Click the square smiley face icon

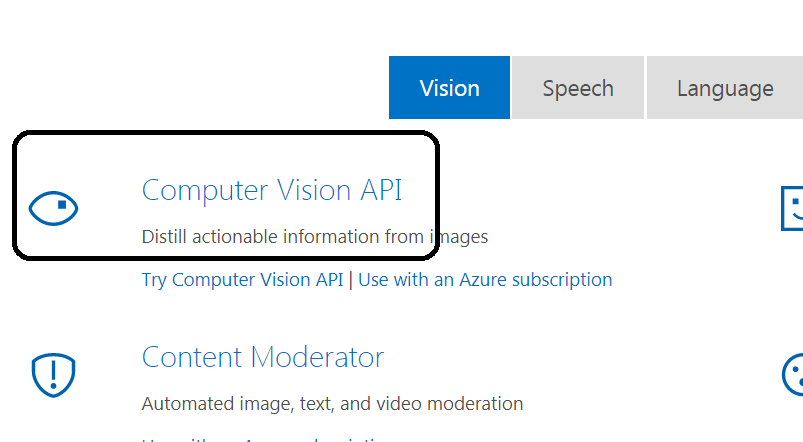pyautogui.click(x=792, y=209)
